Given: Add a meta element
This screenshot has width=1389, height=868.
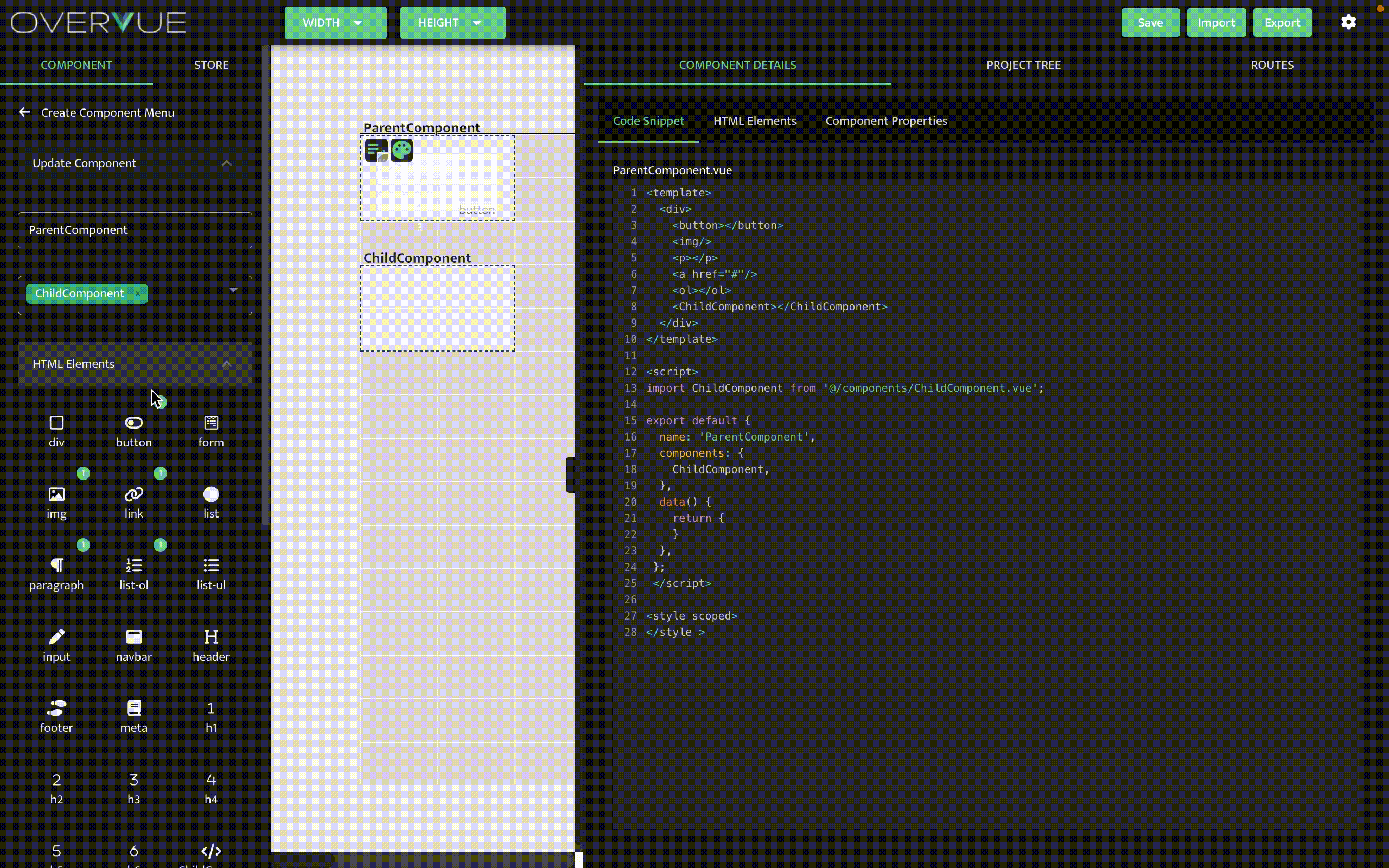Looking at the screenshot, I should pos(133,717).
